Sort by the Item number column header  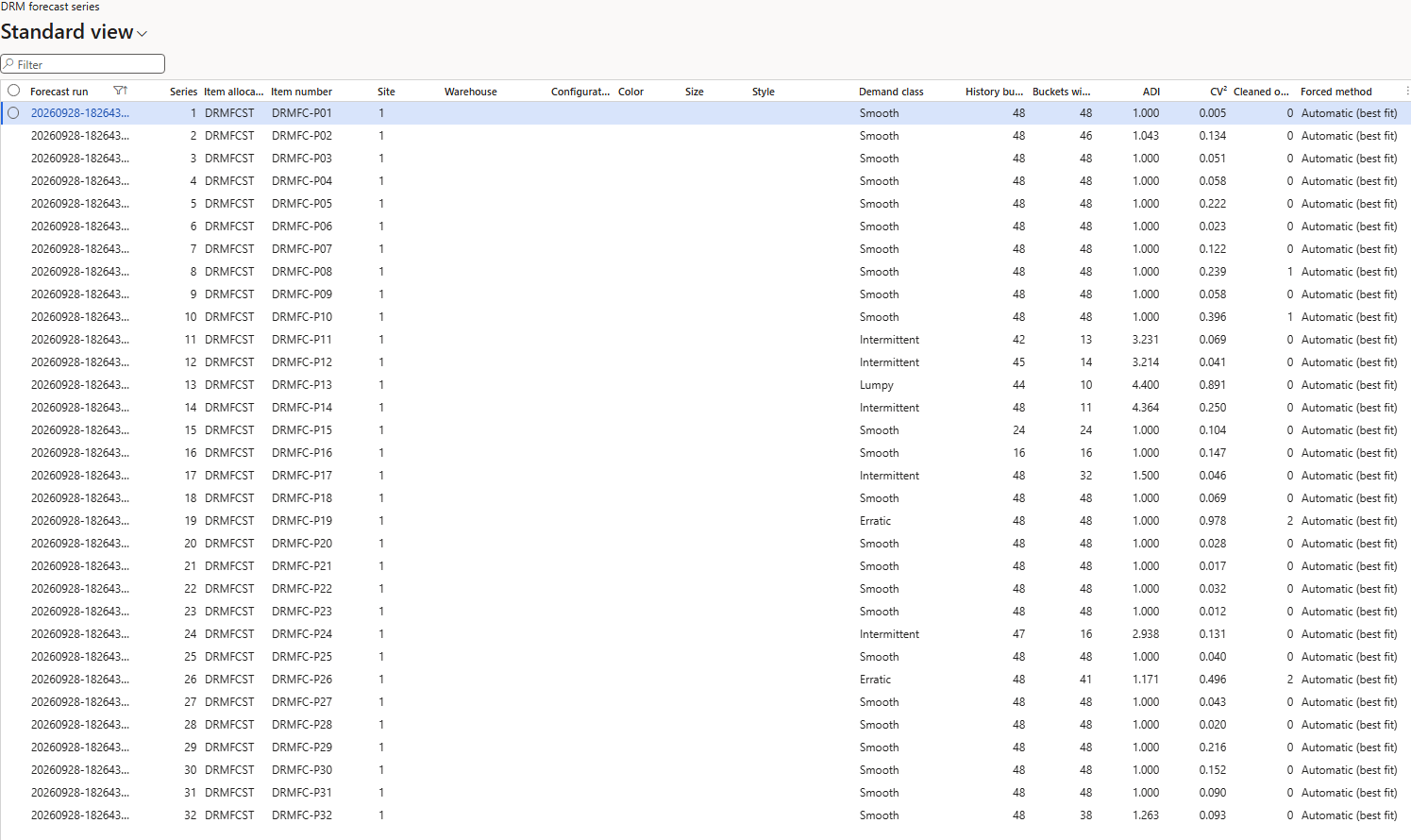pos(301,92)
